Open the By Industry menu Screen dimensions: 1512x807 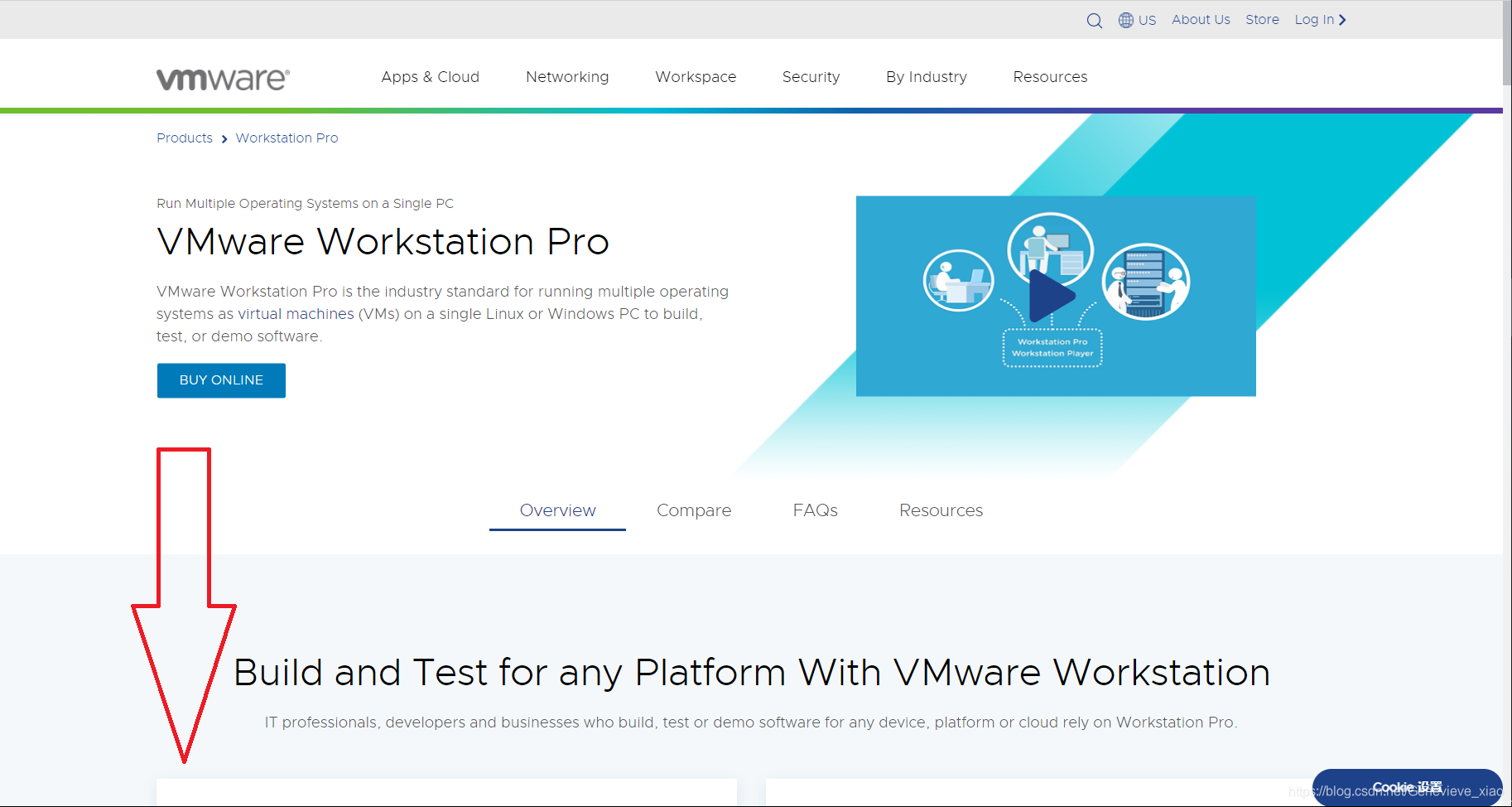coord(927,77)
